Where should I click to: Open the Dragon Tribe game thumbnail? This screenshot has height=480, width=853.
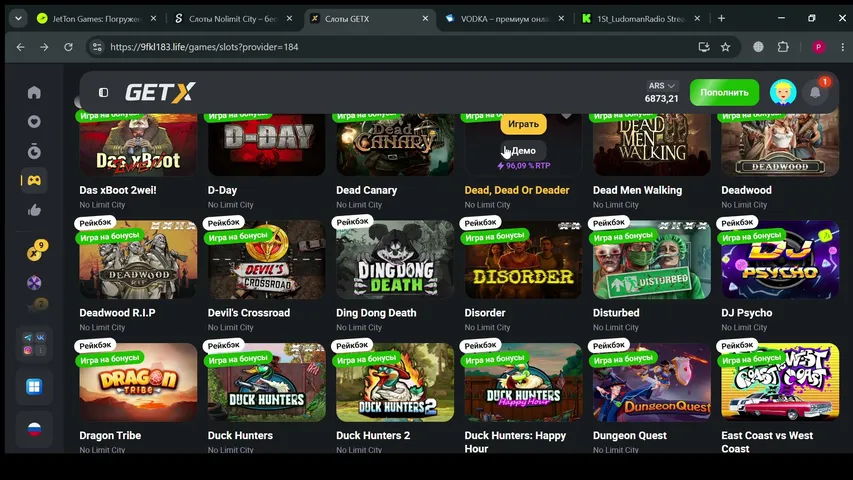pos(138,382)
